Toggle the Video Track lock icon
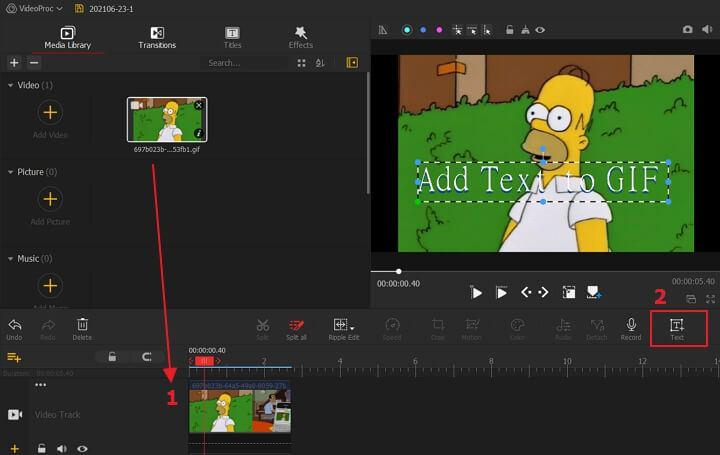 point(42,449)
